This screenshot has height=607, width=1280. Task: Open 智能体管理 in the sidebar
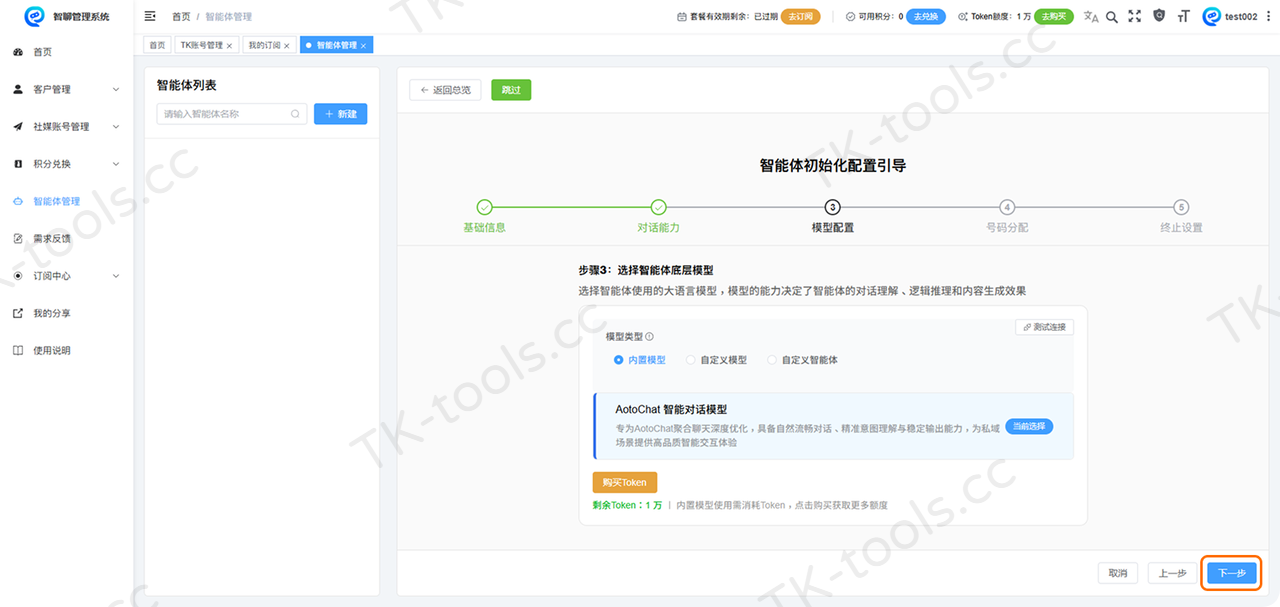pos(66,201)
